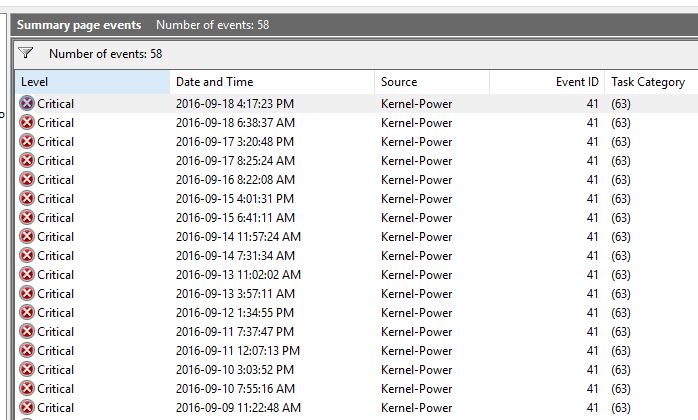Click Event ID 41 in 2016-09-14 11:57:24 AM row
The width and height of the screenshot is (698, 420).
(x=592, y=237)
